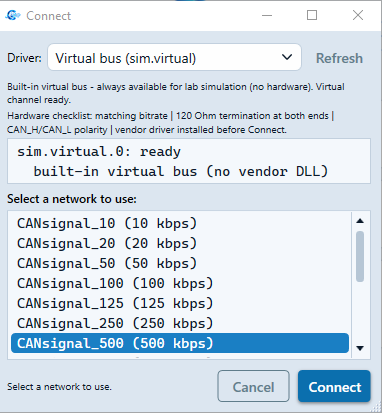
Task: Select CANsignal_50 (50 kbps) network
Action: point(180,263)
